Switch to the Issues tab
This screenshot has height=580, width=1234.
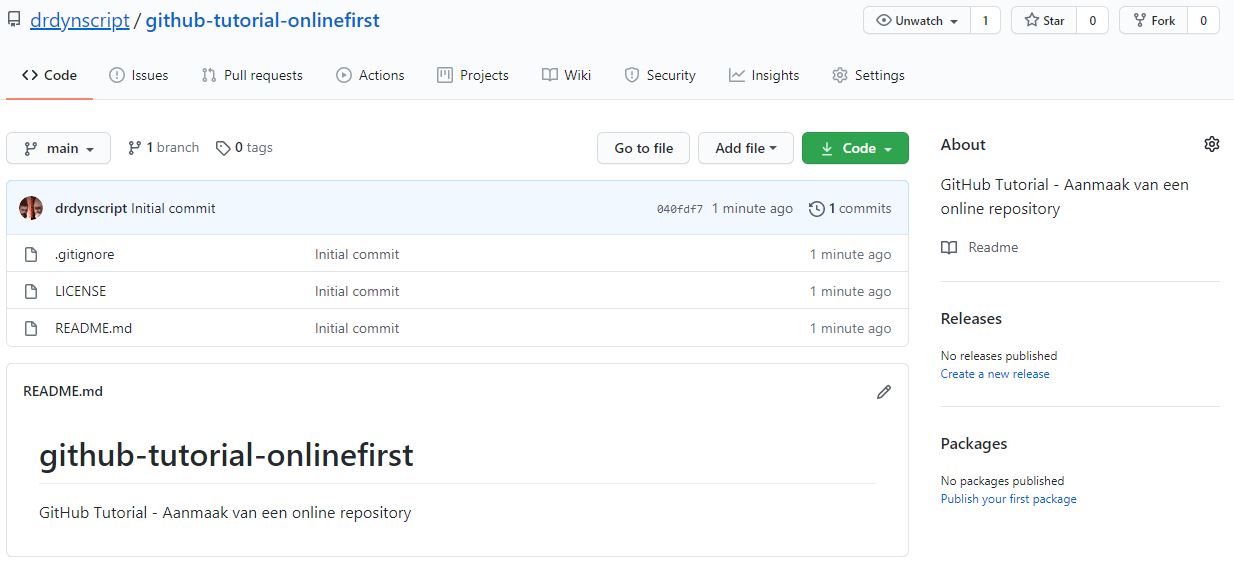pos(138,75)
